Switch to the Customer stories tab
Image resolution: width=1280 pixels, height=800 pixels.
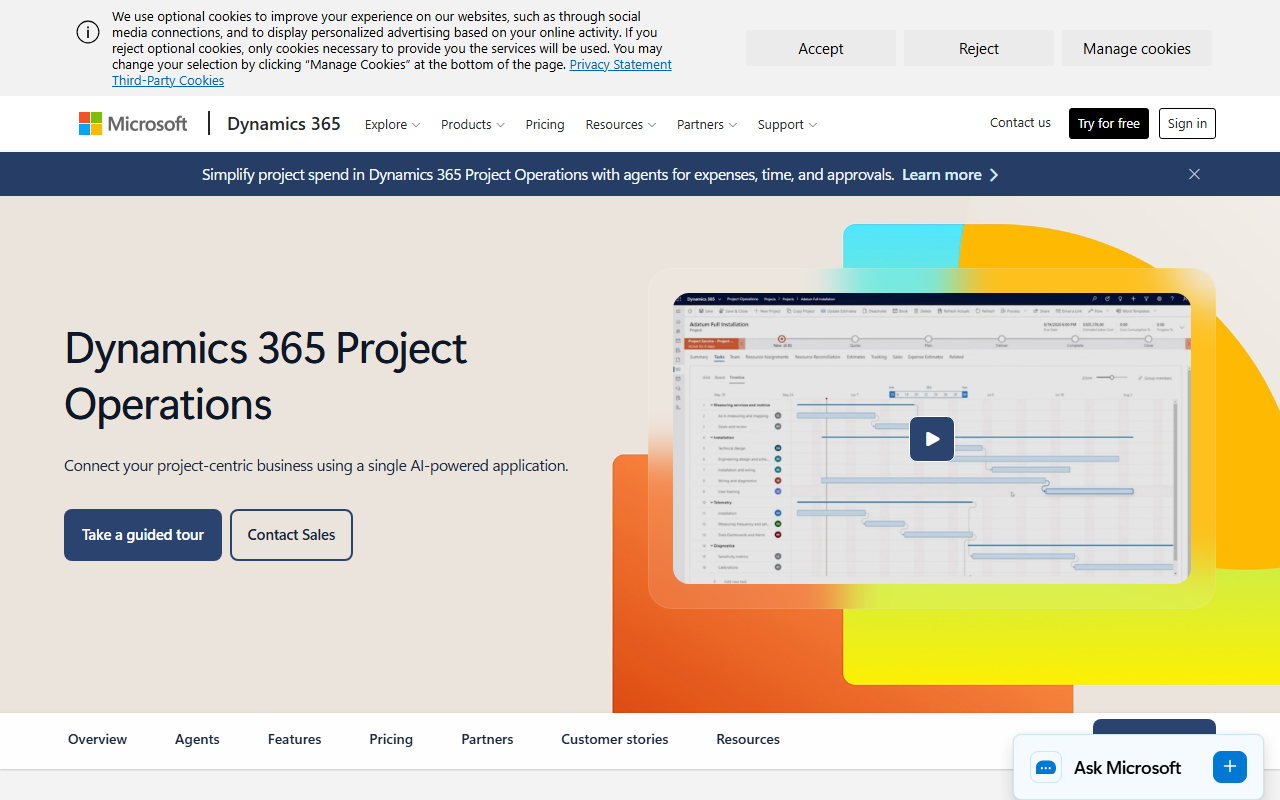point(615,740)
